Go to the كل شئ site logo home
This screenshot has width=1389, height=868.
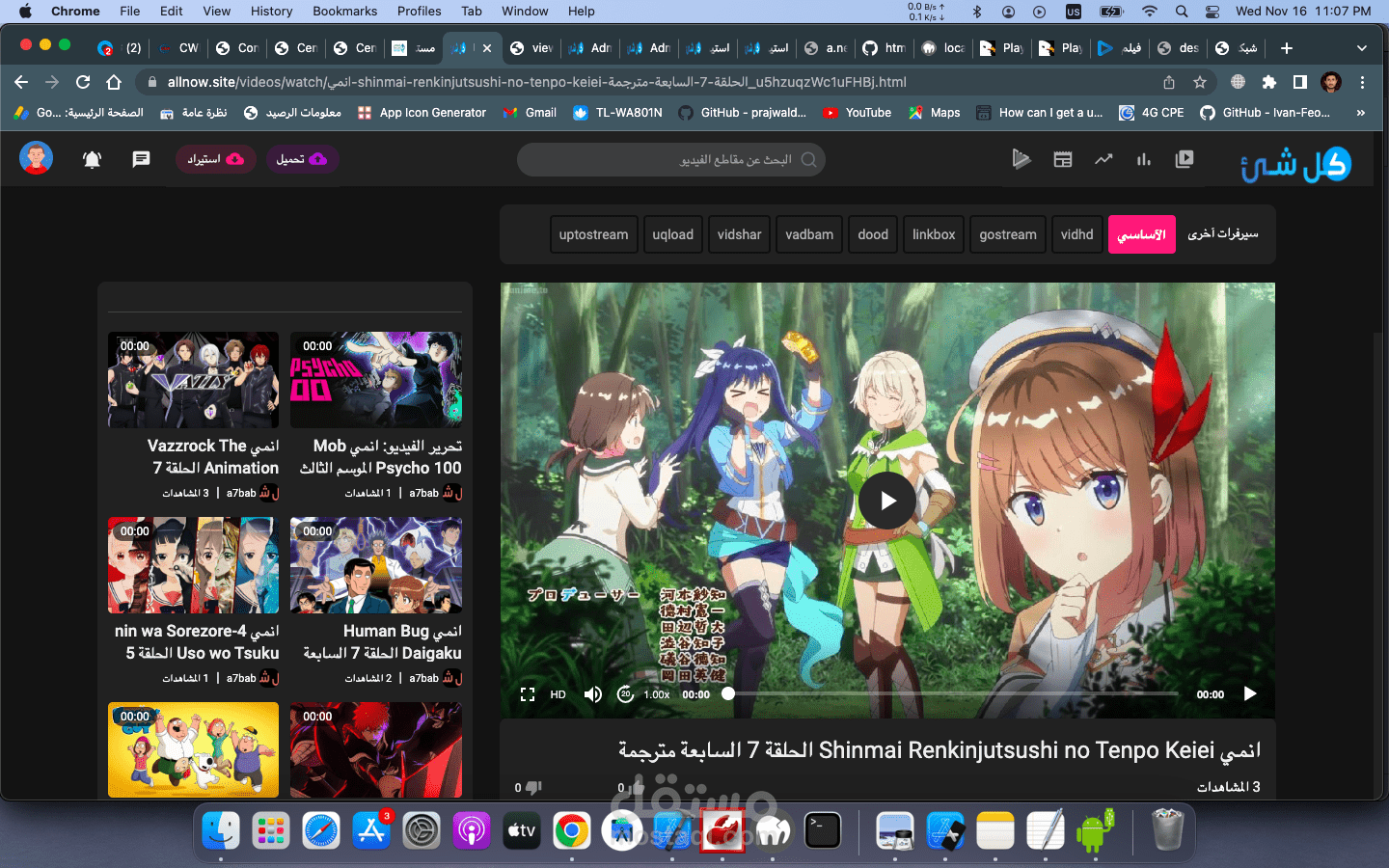click(x=1295, y=164)
